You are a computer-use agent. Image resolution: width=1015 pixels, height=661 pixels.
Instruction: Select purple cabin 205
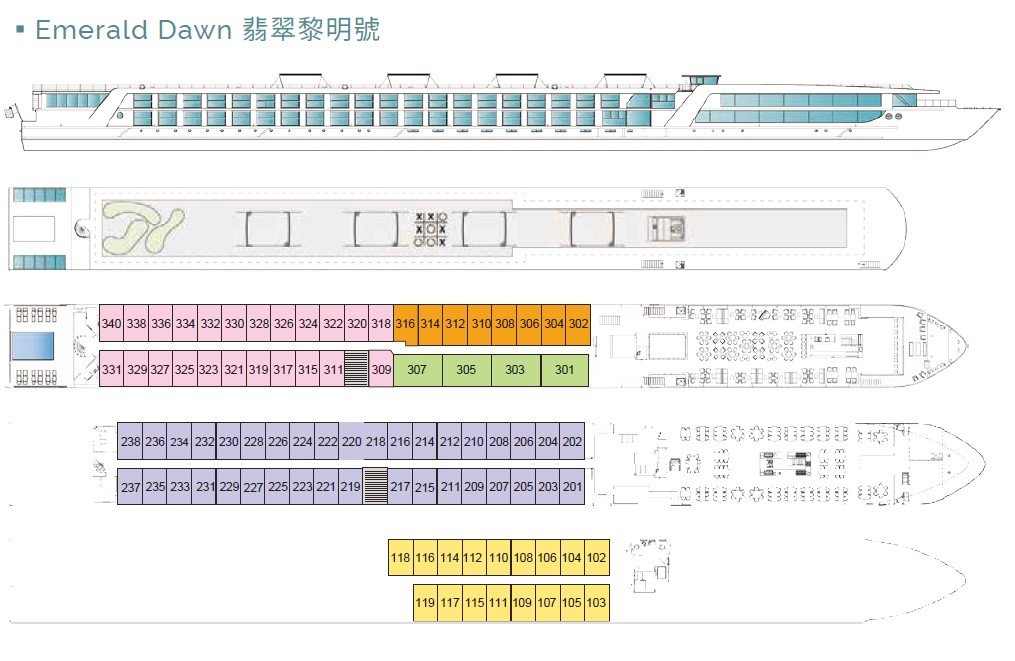click(x=523, y=486)
